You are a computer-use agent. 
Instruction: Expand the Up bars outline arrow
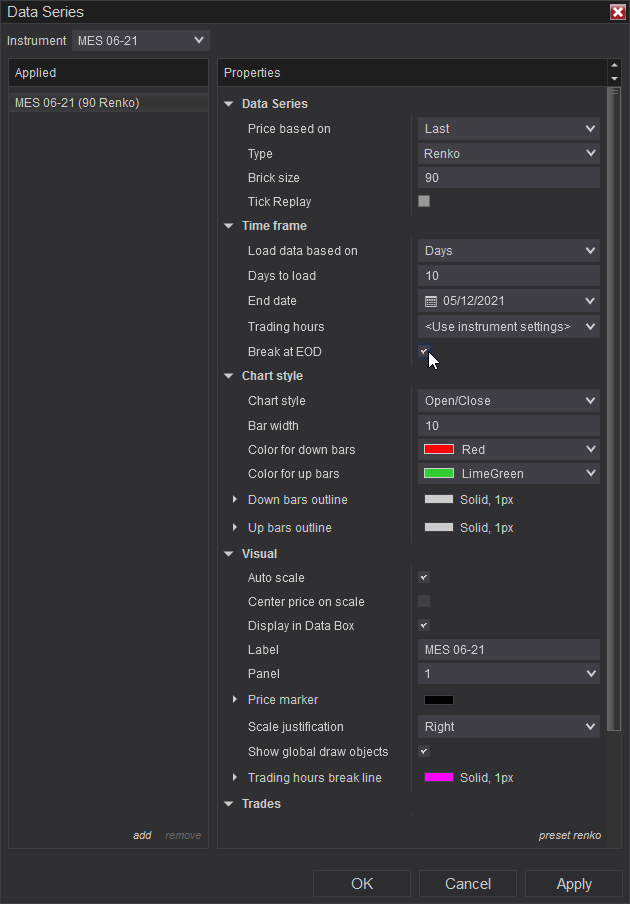coord(235,528)
